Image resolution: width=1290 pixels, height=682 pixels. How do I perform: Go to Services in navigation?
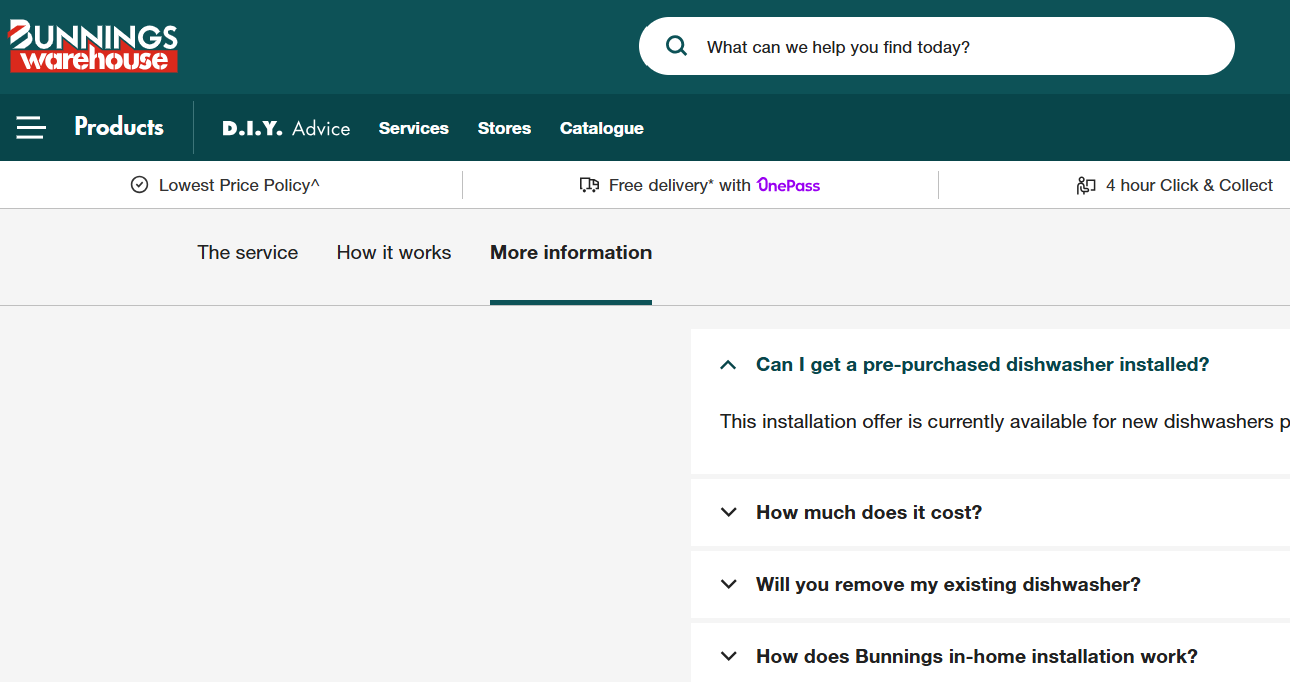[x=414, y=128]
